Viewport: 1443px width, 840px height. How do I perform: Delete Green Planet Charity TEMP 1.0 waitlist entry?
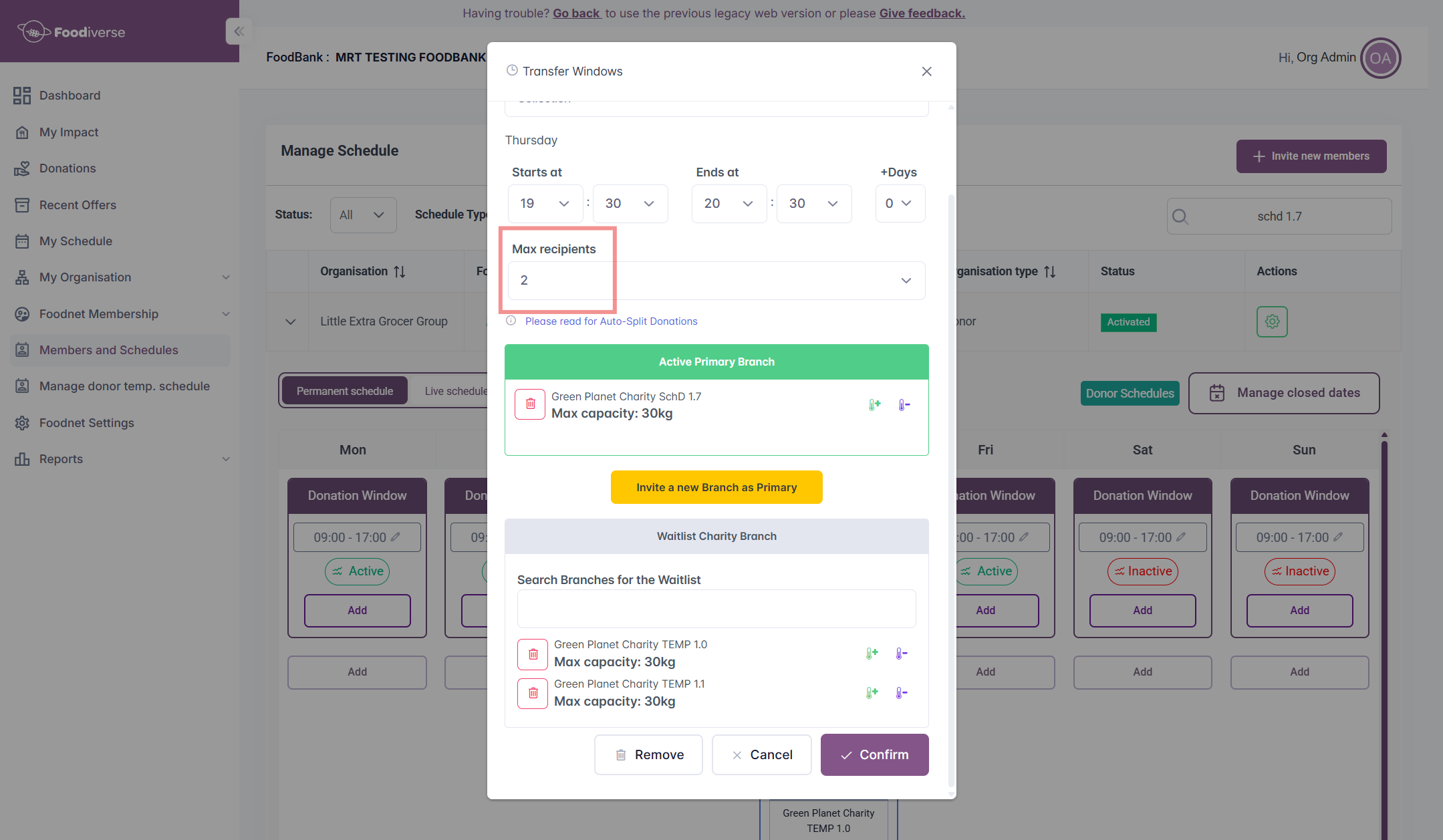pos(533,654)
